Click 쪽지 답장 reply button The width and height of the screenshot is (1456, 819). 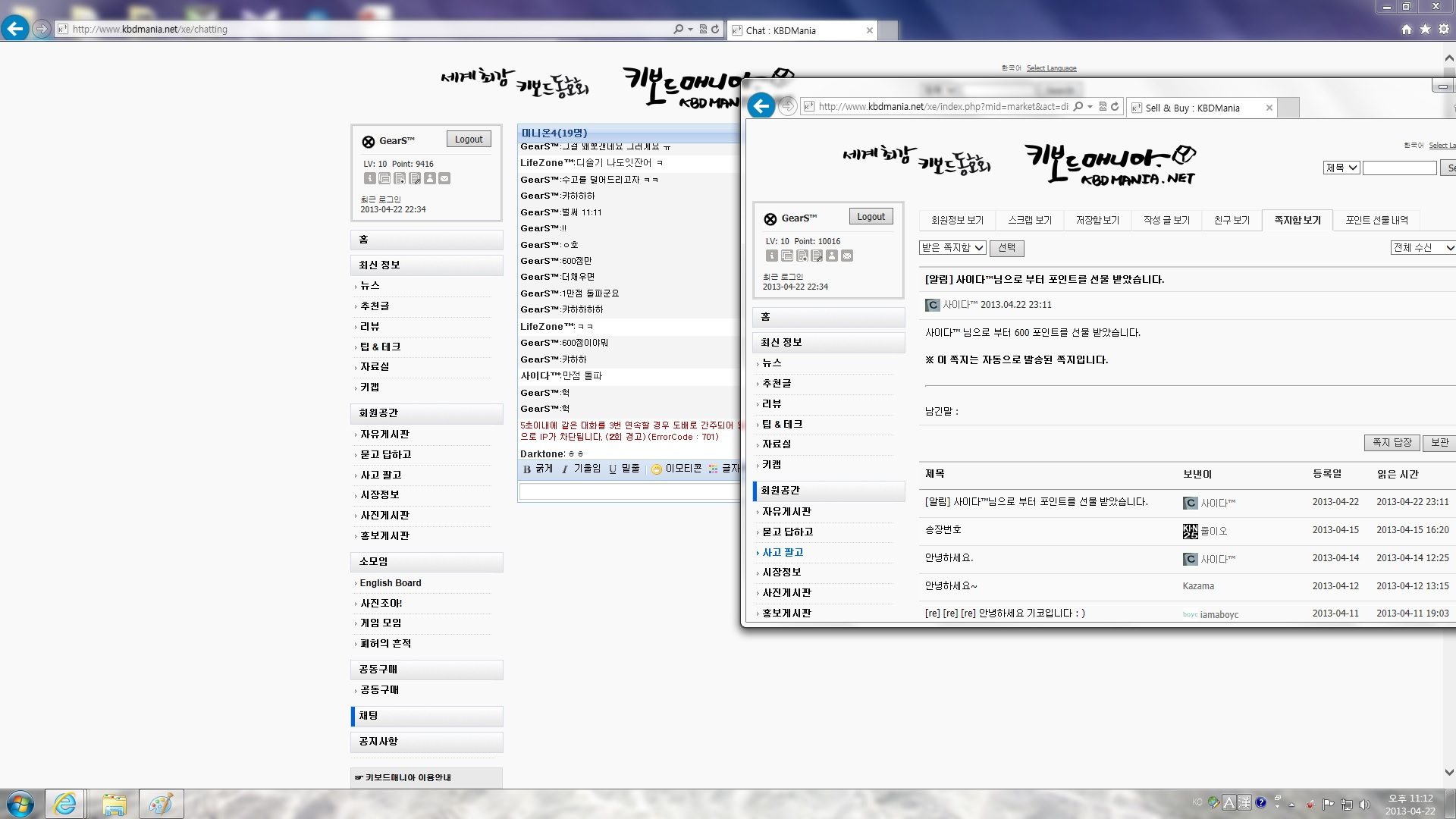tap(1392, 443)
